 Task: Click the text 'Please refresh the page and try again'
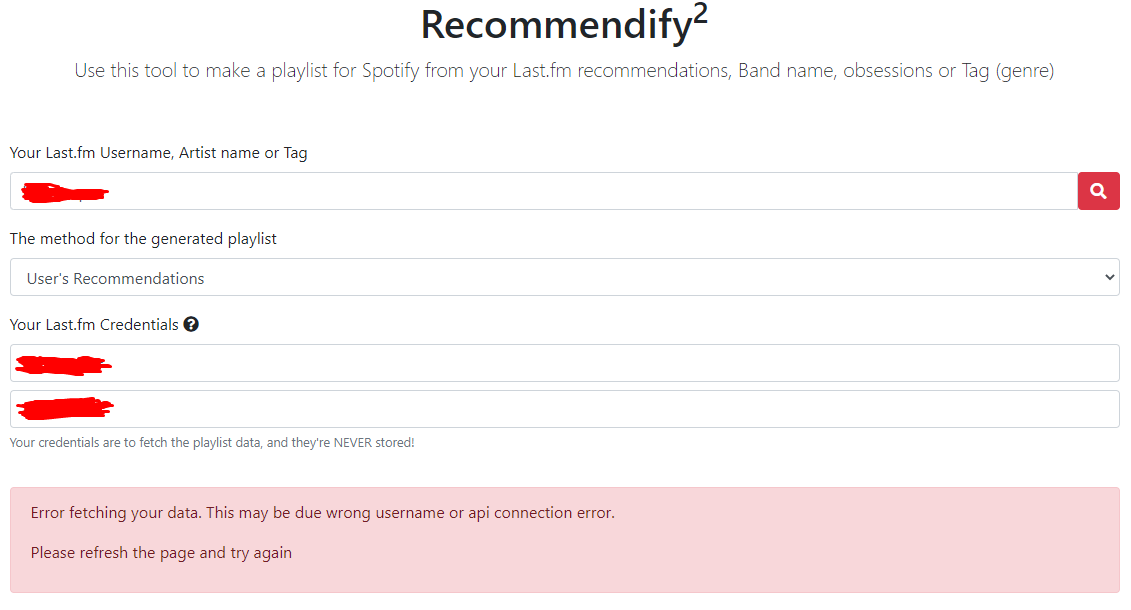[x=160, y=552]
